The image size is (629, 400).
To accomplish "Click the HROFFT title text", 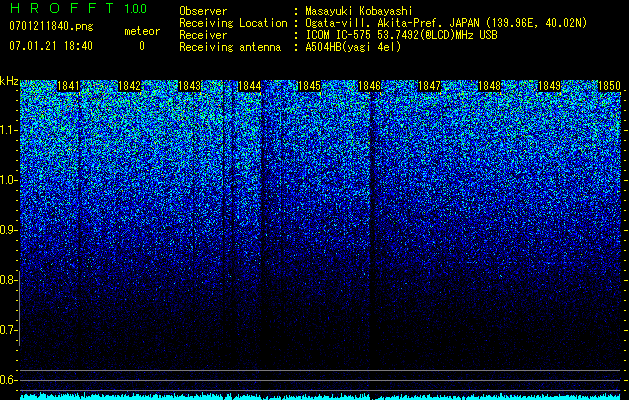I will pyautogui.click(x=62, y=8).
